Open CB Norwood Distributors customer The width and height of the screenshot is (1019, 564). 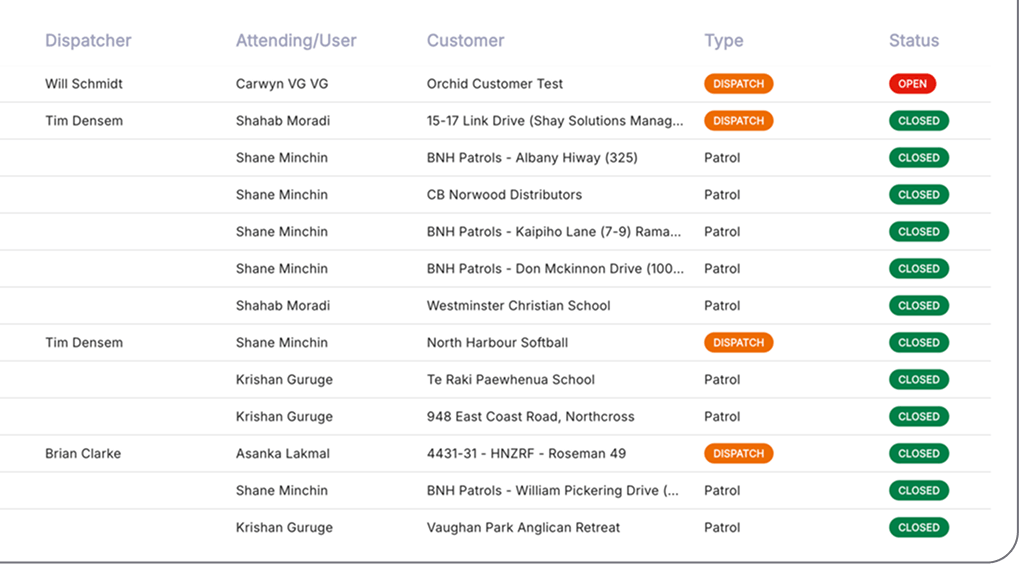point(504,195)
